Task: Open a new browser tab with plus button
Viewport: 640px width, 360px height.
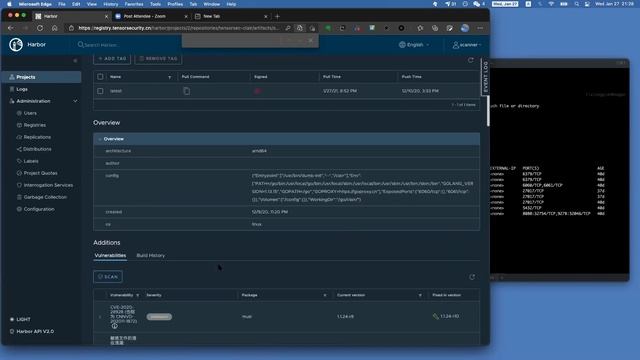Action: (x=278, y=16)
